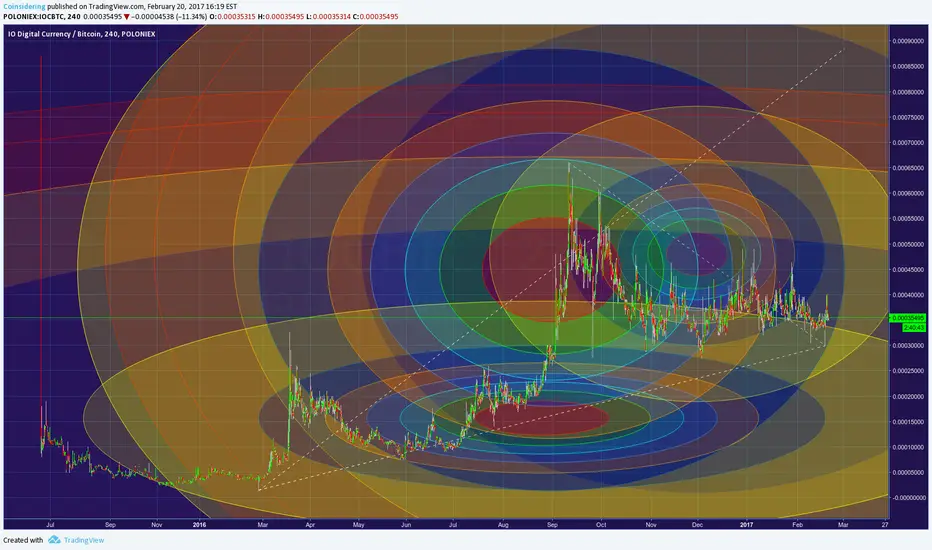This screenshot has width=932, height=550.
Task: Click the green current price label 0.00035495
Action: click(x=908, y=318)
